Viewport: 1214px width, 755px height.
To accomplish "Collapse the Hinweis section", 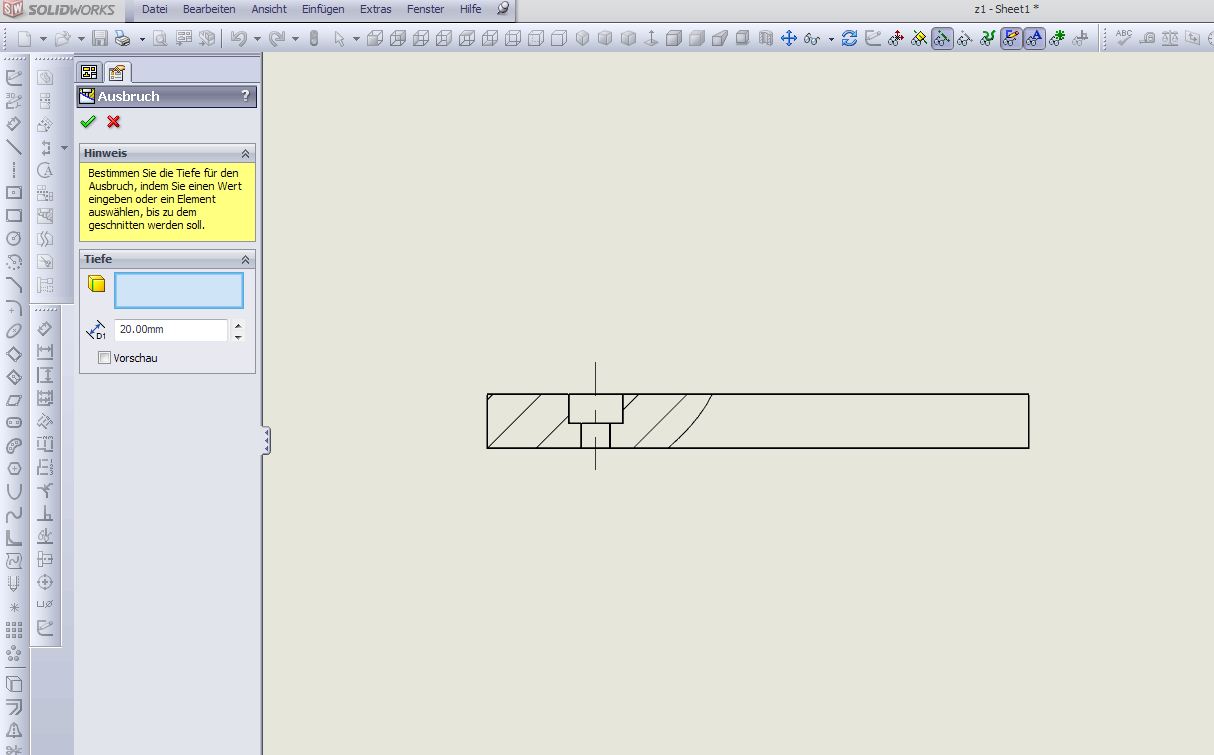I will click(x=245, y=153).
